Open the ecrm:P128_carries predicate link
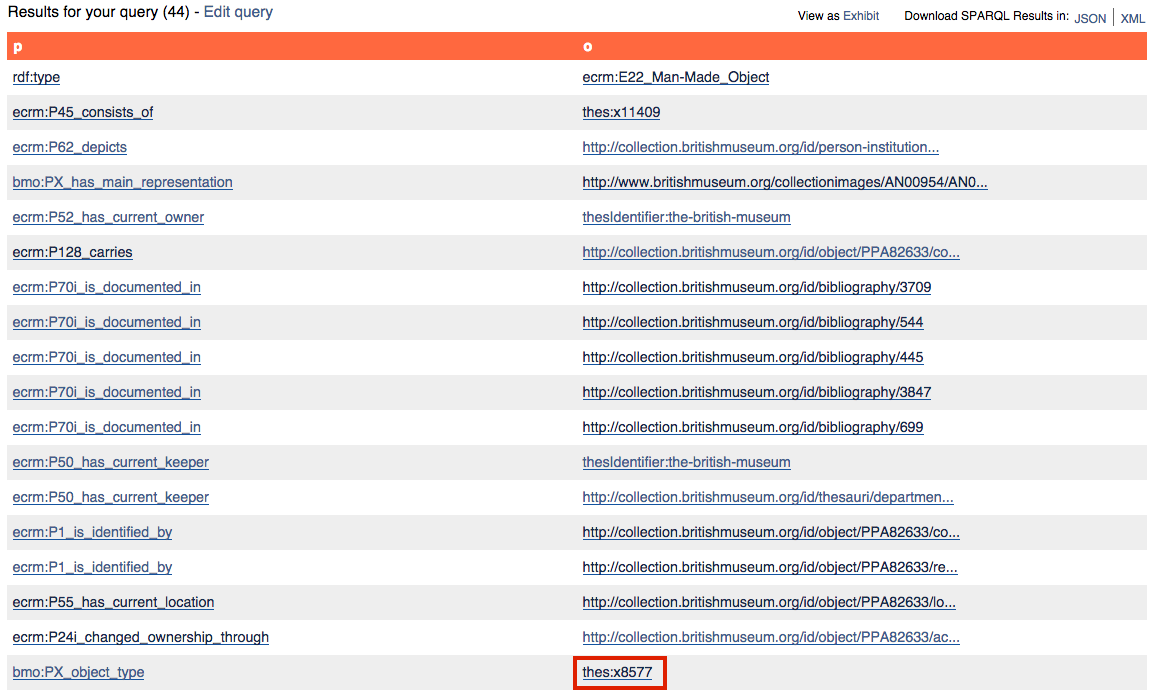 click(72, 252)
